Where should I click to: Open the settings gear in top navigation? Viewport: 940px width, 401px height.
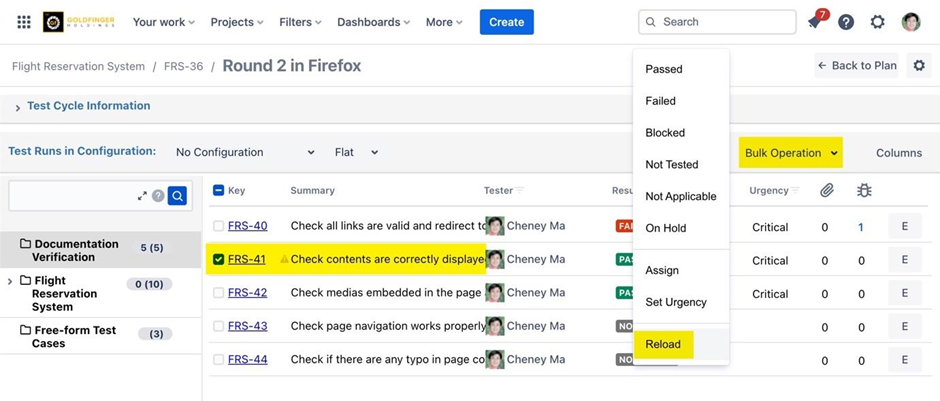coord(877,22)
